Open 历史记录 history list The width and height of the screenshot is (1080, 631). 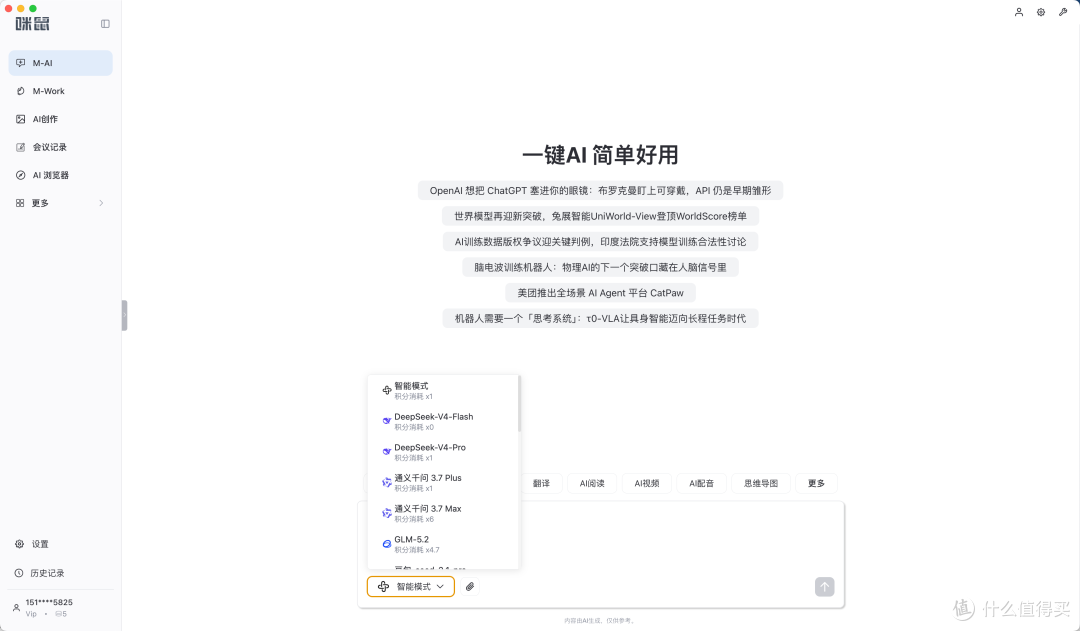click(x=61, y=573)
